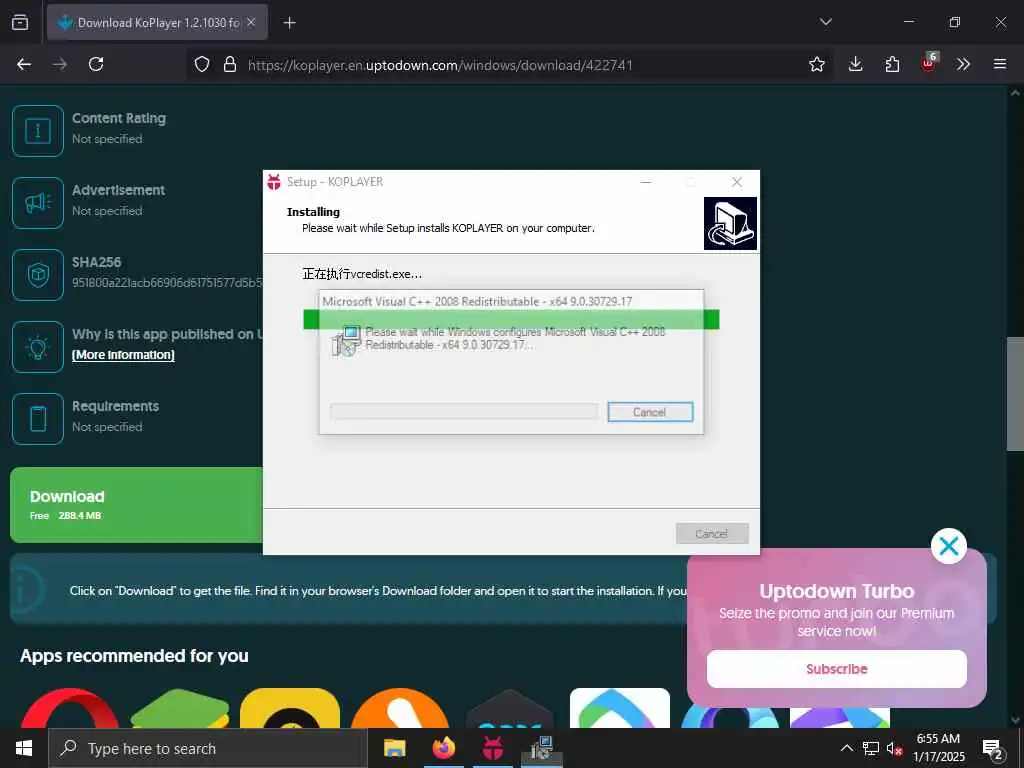1024x768 pixels.
Task: Open the Firefox downloads panel
Action: click(856, 64)
